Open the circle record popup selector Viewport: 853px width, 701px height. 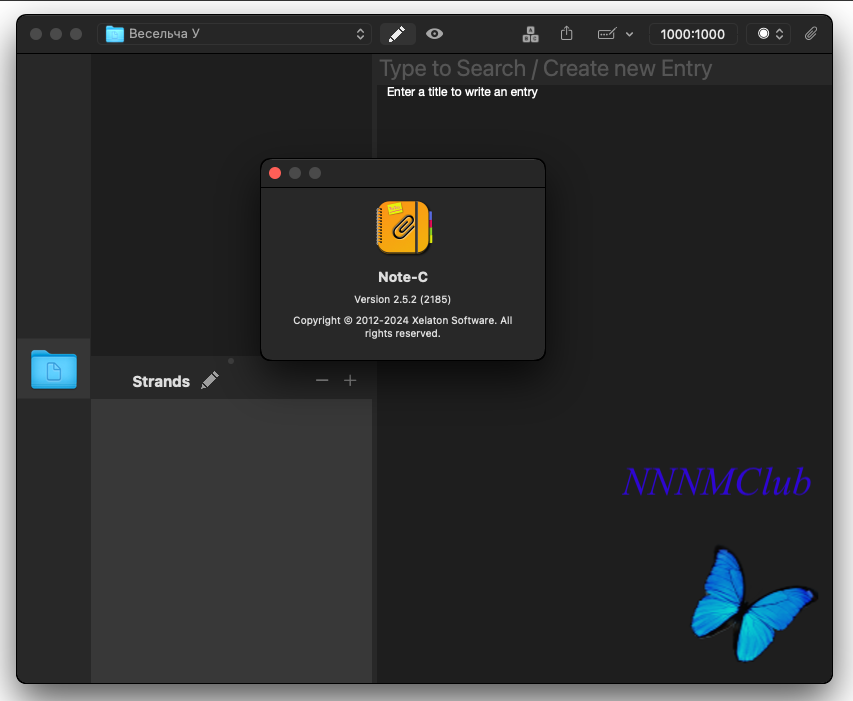click(x=769, y=34)
